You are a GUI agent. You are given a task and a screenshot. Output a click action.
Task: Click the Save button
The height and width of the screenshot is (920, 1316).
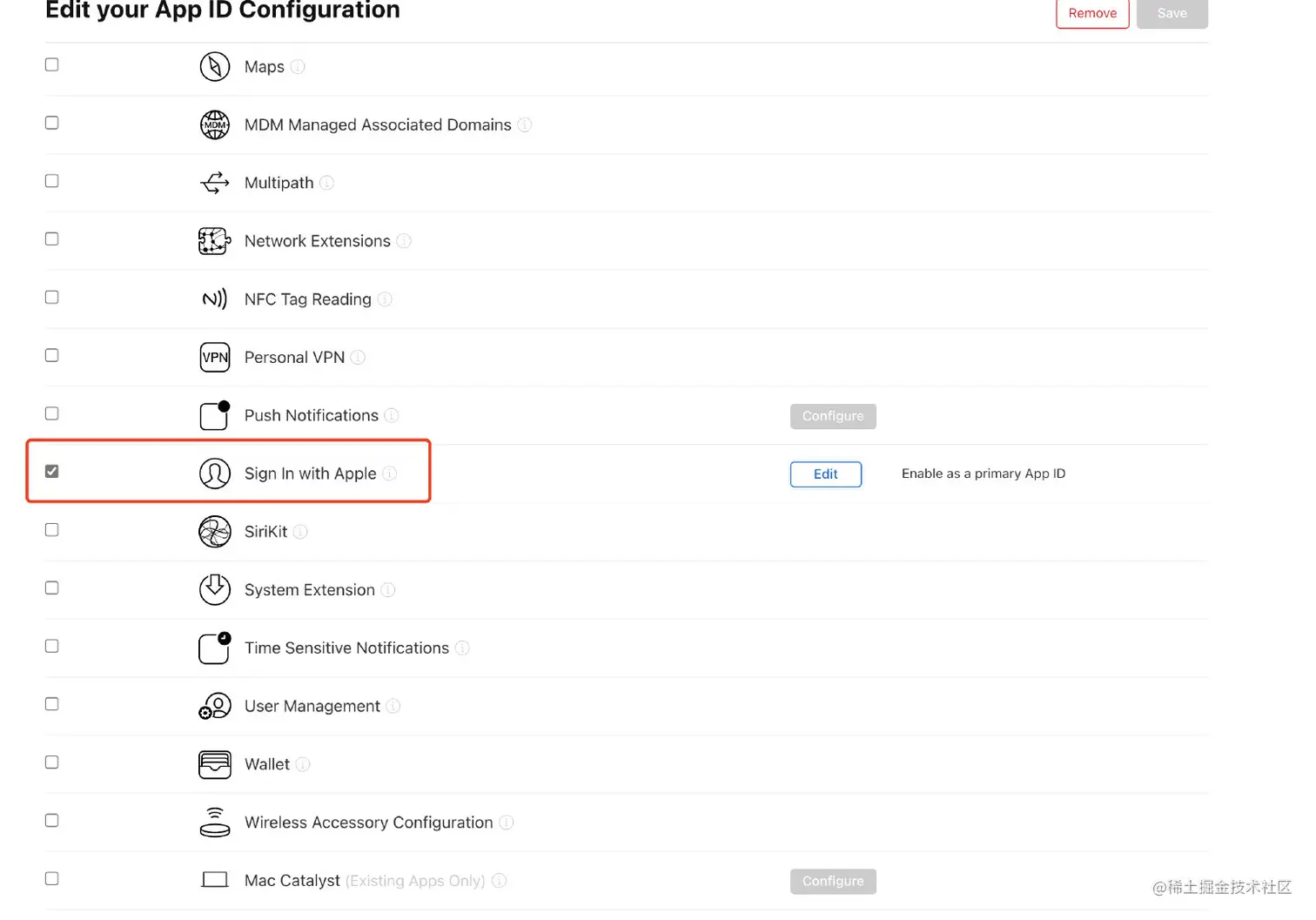[x=1172, y=13]
